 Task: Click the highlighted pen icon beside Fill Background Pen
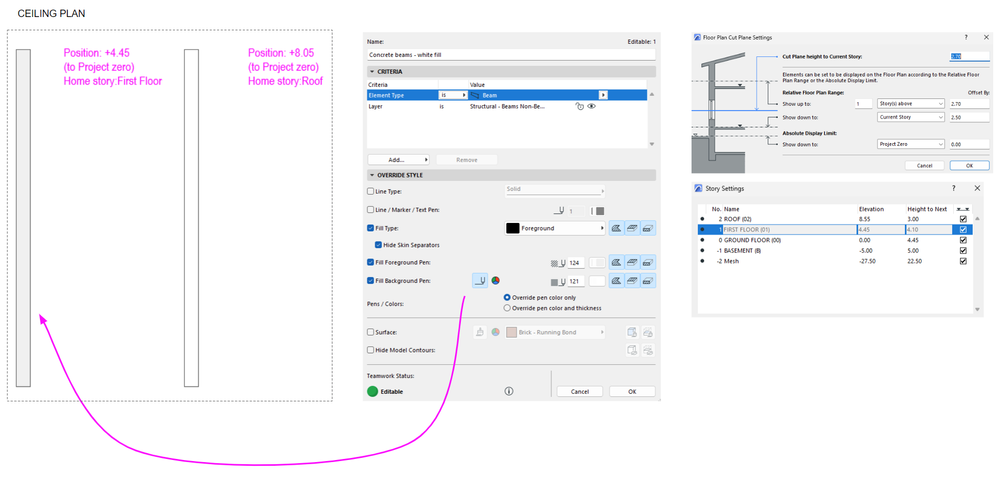point(480,280)
